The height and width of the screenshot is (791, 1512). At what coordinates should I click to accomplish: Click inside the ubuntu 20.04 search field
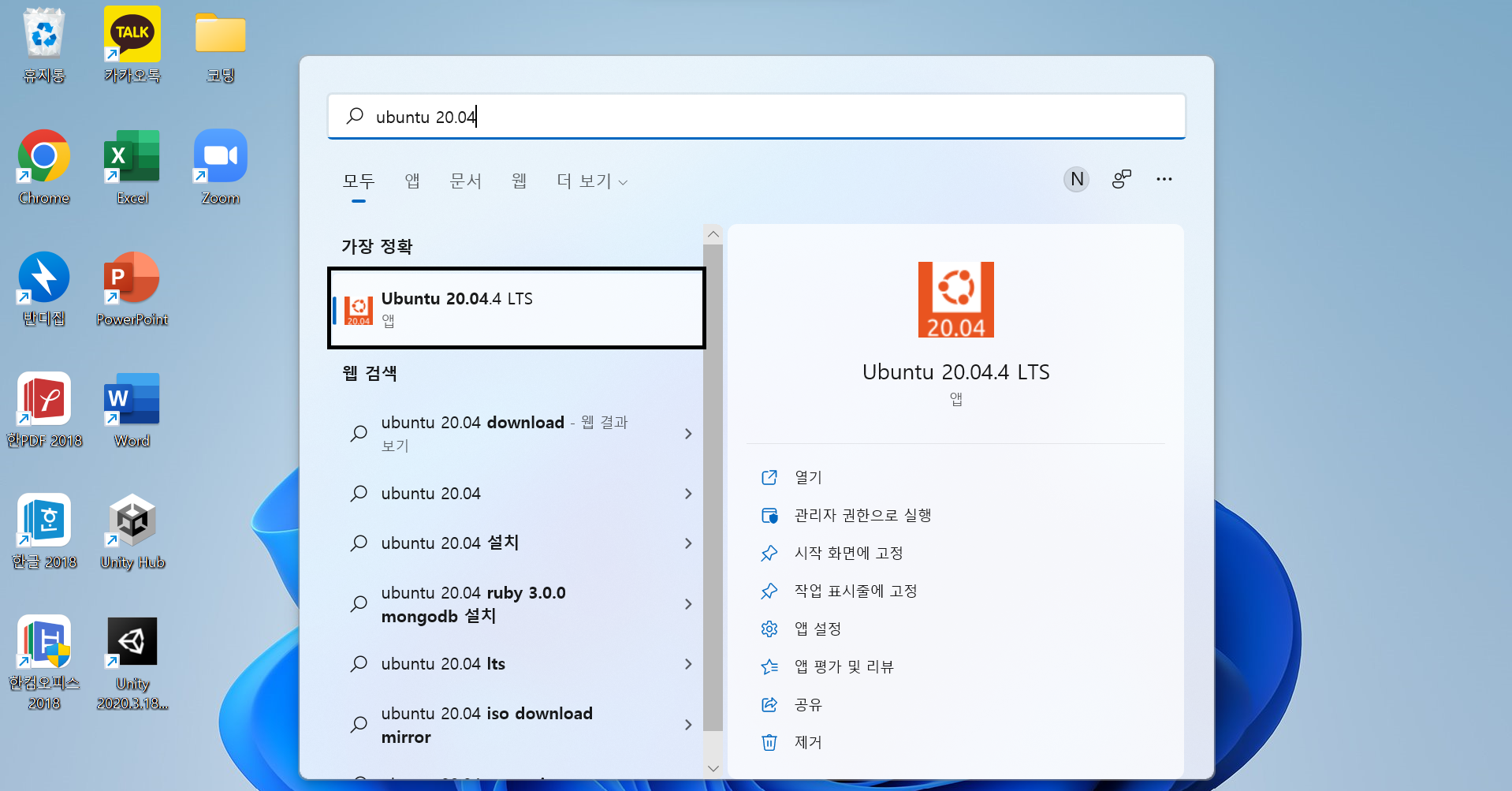(757, 117)
